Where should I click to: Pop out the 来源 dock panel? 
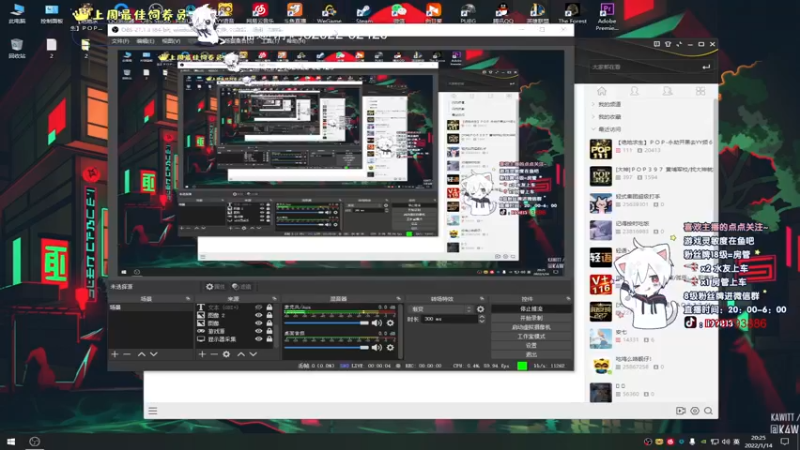click(x=274, y=298)
